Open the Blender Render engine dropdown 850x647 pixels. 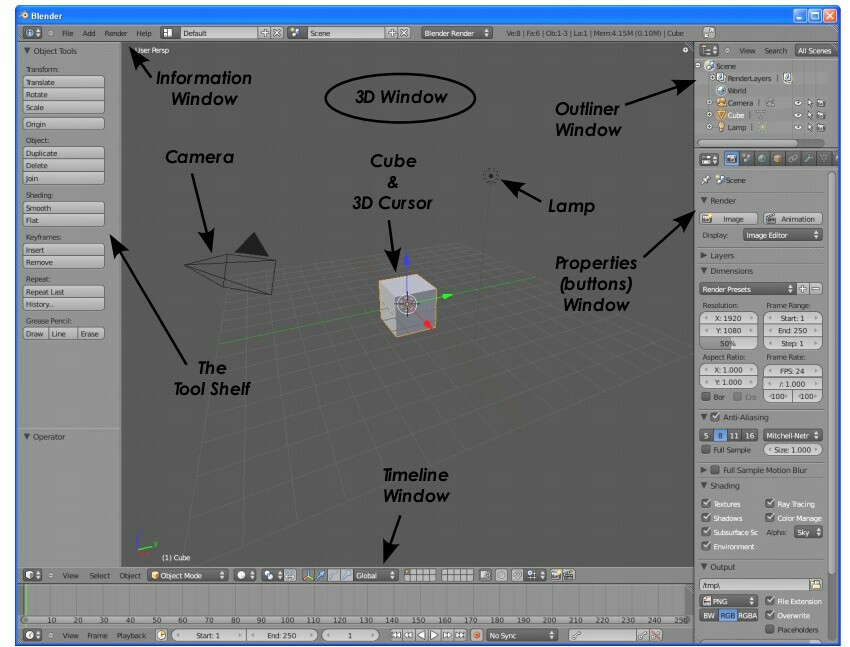(x=456, y=33)
